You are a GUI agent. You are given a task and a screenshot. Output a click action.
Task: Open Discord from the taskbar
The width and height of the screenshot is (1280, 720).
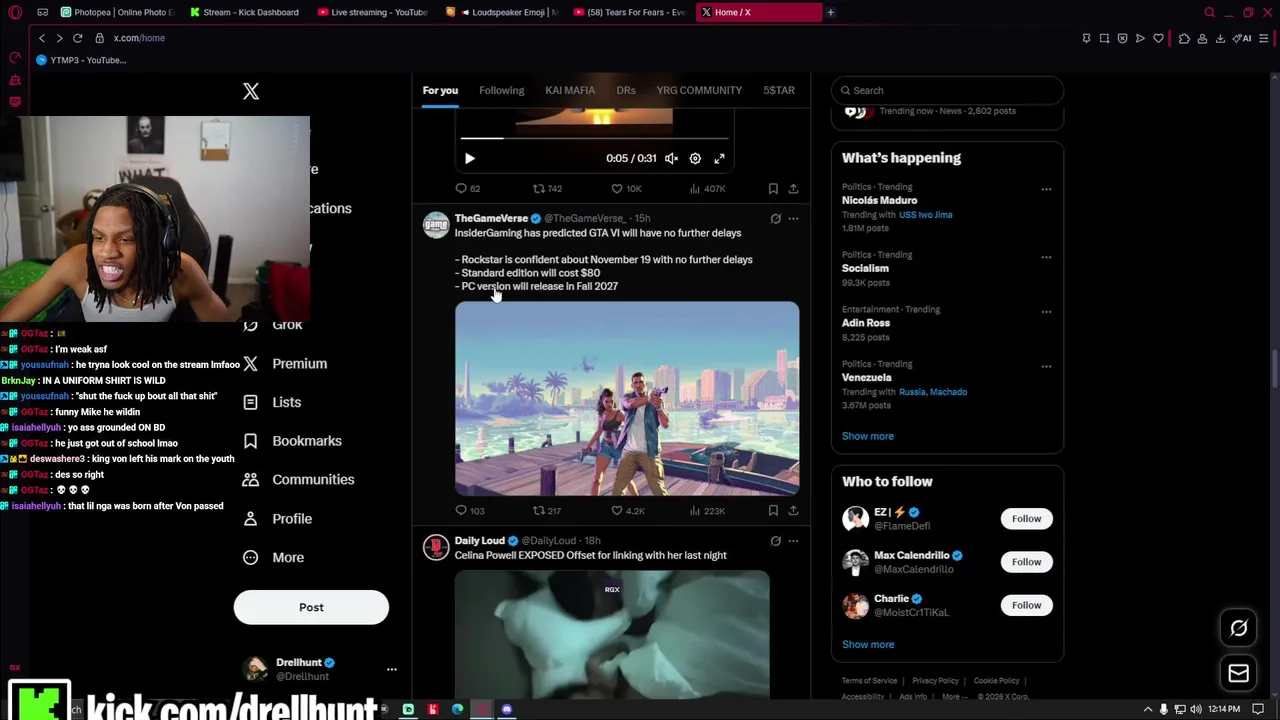(507, 710)
